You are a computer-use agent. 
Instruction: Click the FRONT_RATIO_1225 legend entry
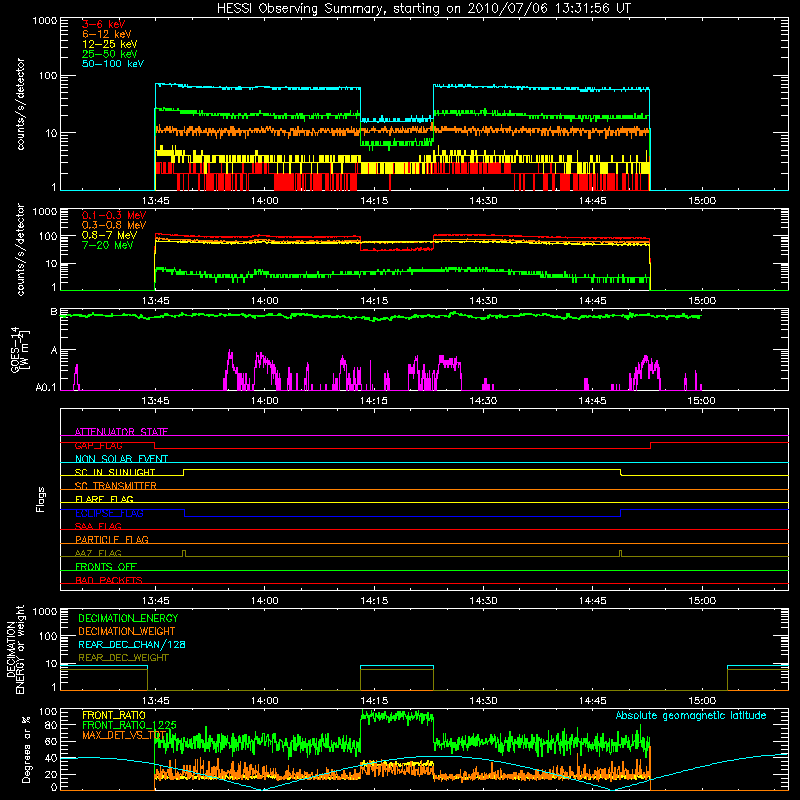click(129, 725)
